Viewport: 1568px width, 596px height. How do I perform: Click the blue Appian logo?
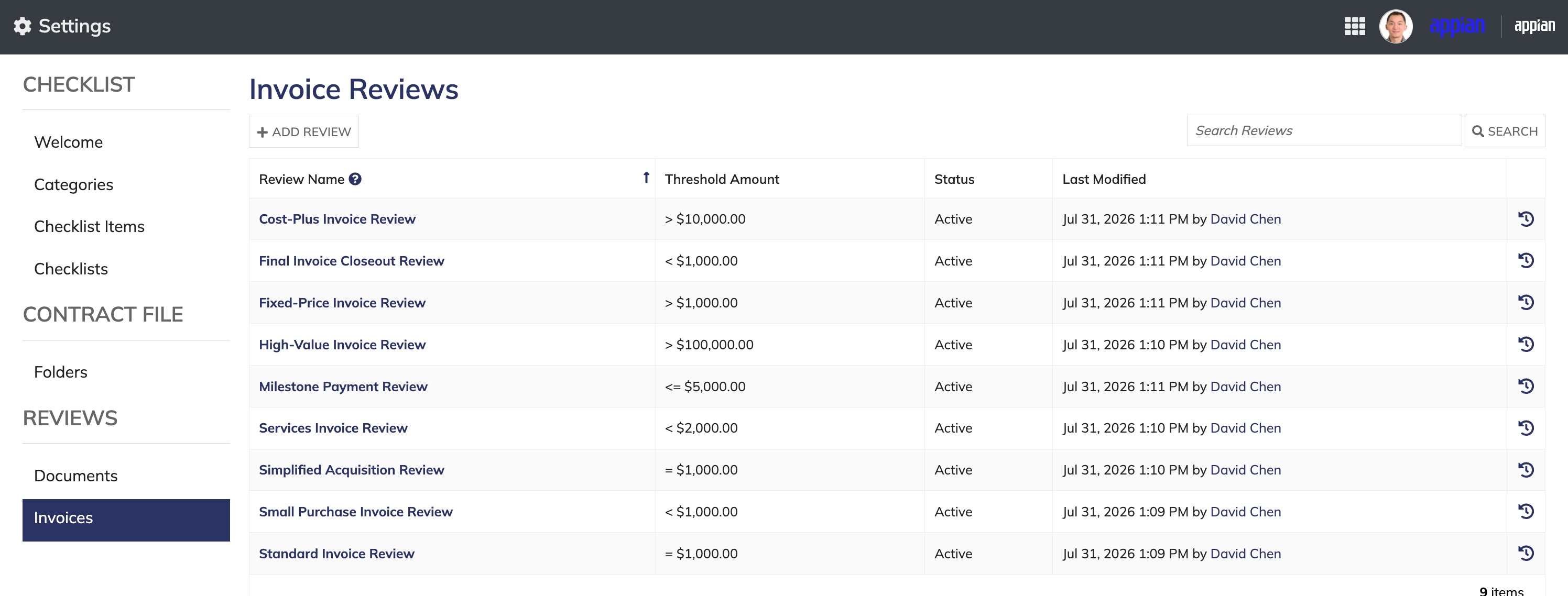1457,26
